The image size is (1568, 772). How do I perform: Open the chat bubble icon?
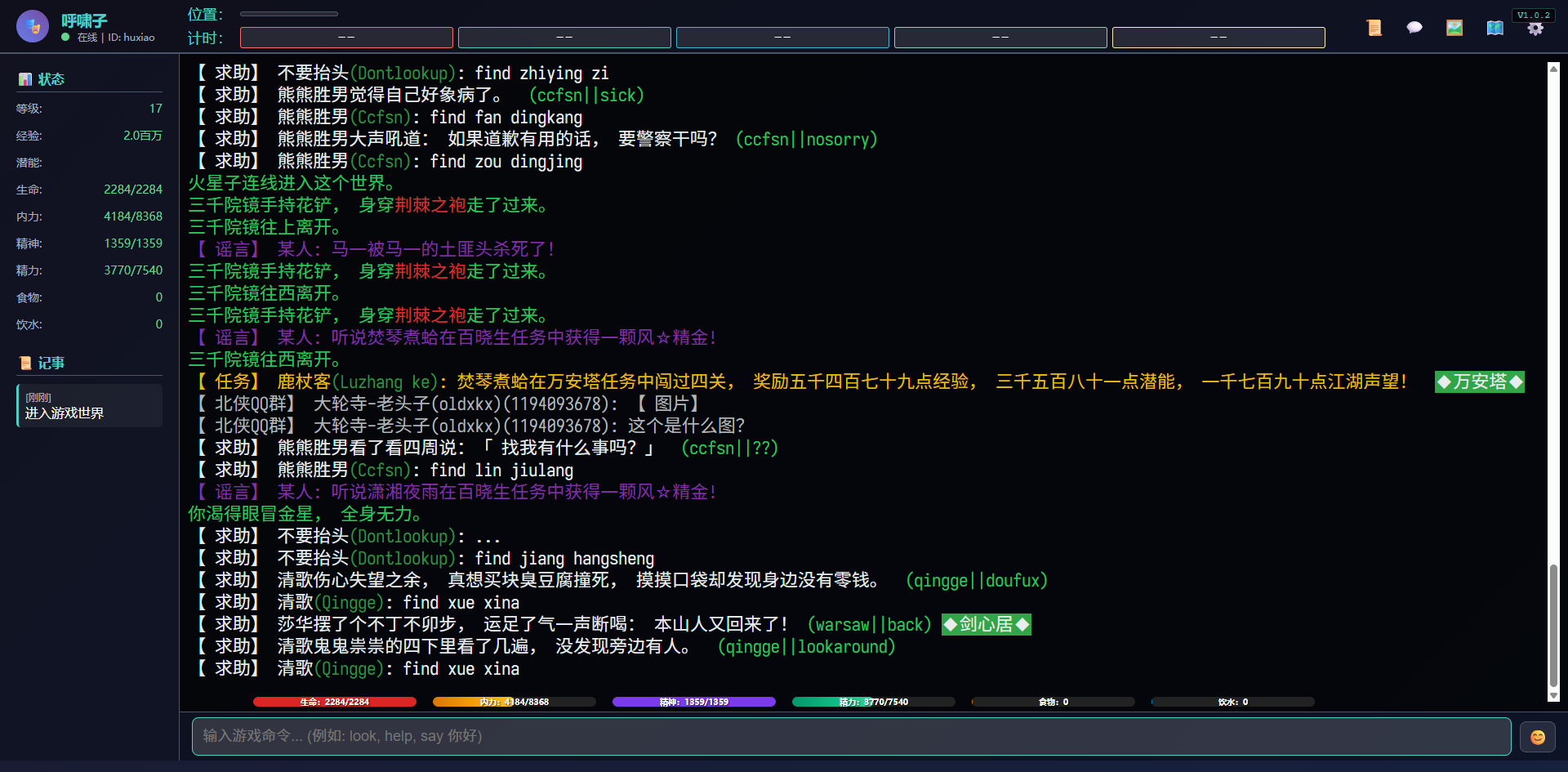point(1414,27)
